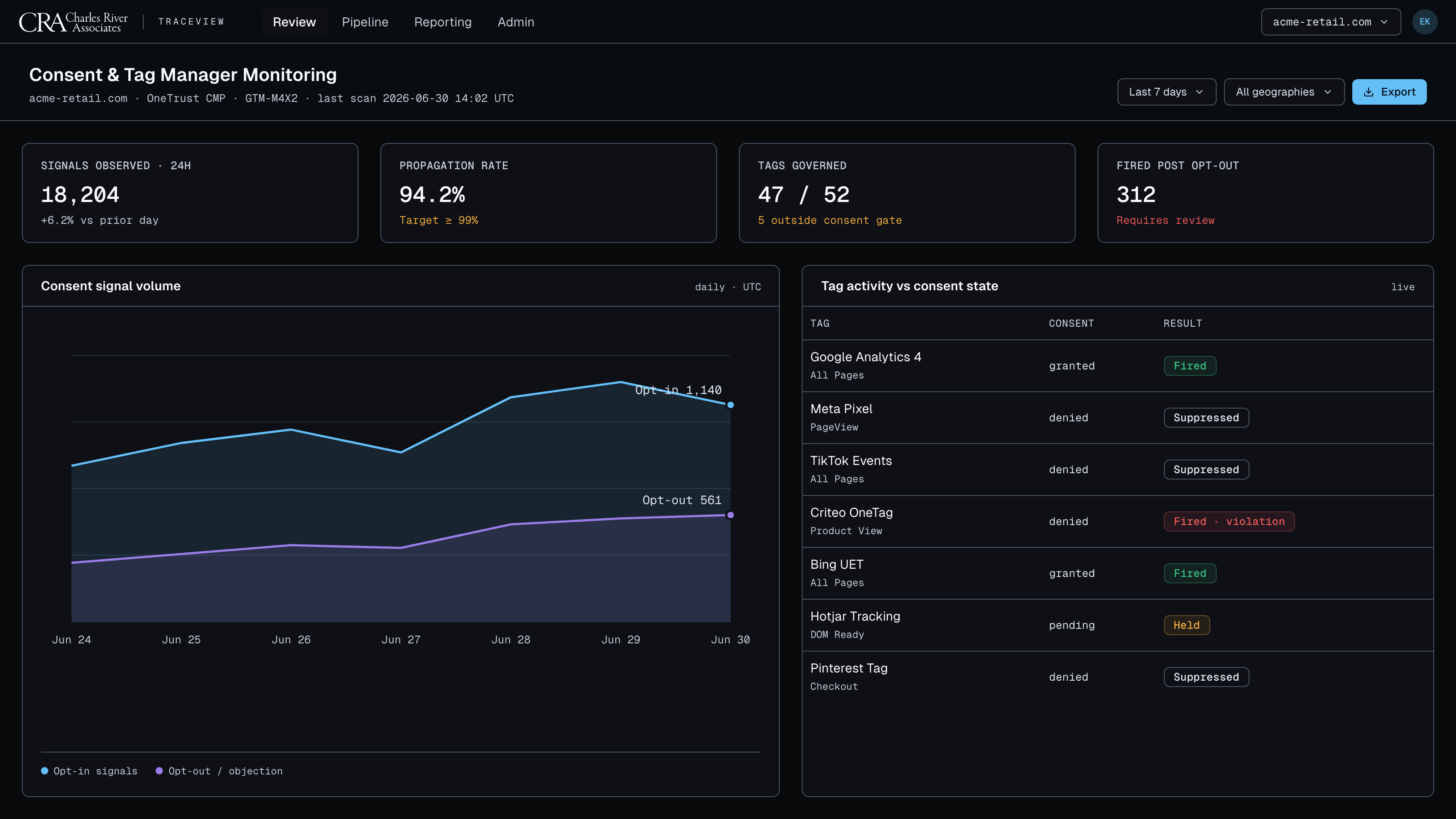Click the download icon on the Export button
This screenshot has width=1456, height=819.
[x=1368, y=92]
